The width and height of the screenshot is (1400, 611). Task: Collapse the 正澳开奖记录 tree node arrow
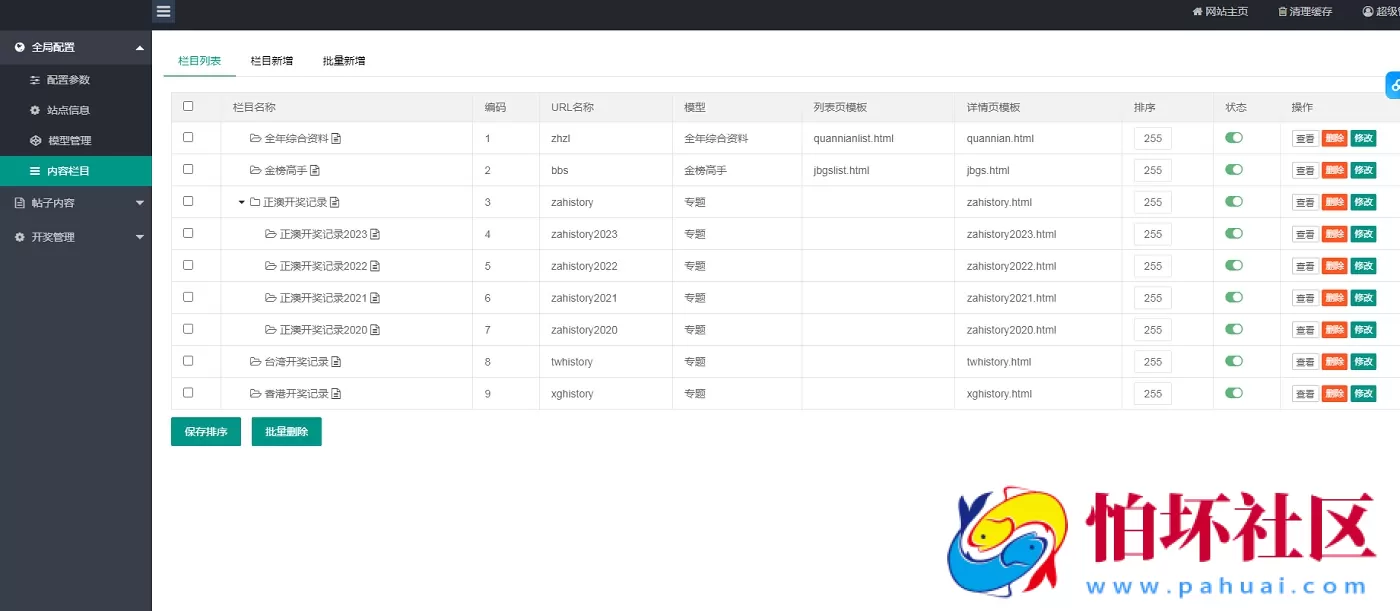pos(241,203)
